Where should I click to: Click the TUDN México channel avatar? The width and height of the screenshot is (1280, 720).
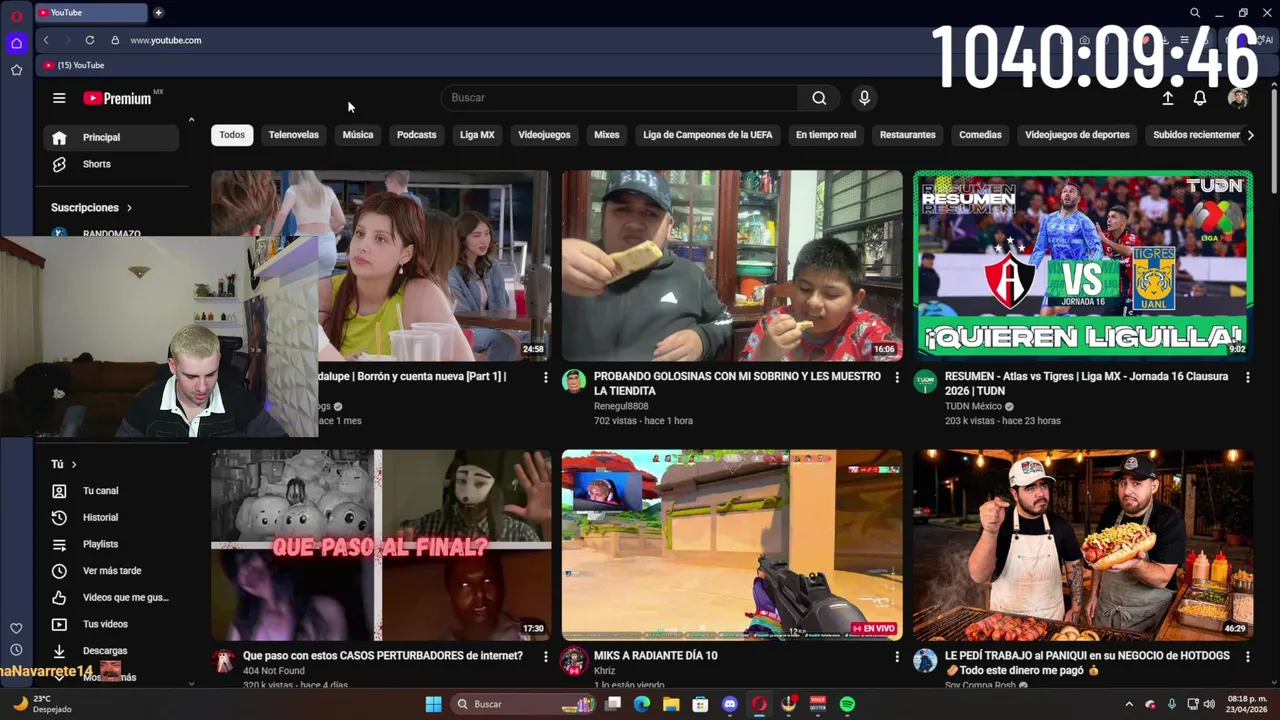tap(925, 381)
